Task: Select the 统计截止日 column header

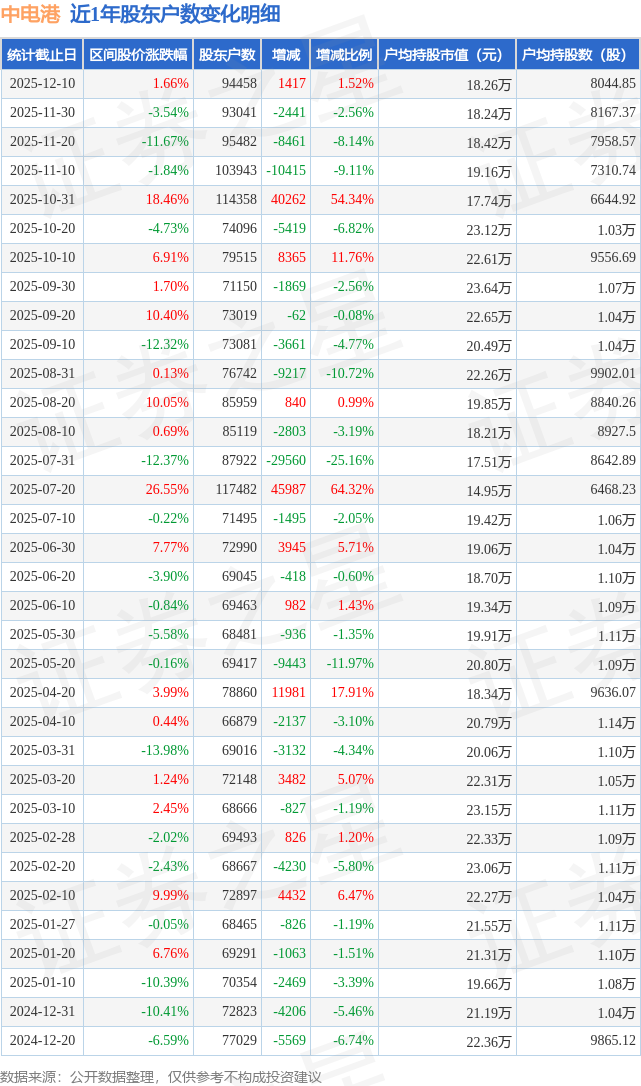Action: [42, 55]
